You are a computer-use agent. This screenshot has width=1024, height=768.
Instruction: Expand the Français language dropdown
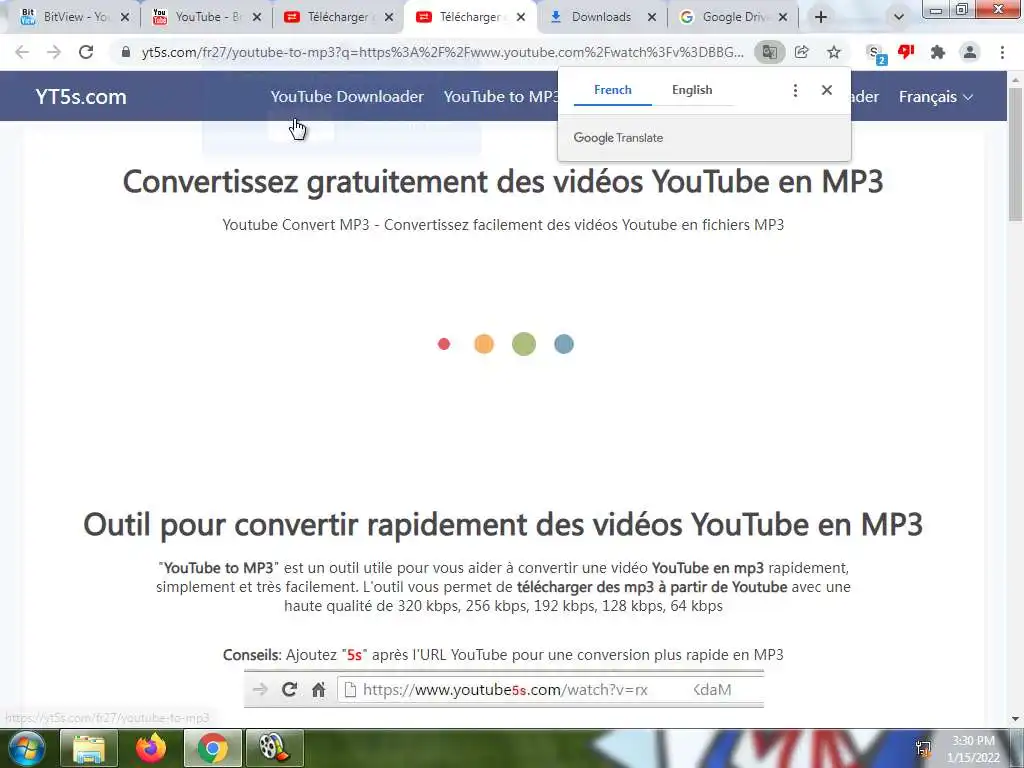[935, 97]
